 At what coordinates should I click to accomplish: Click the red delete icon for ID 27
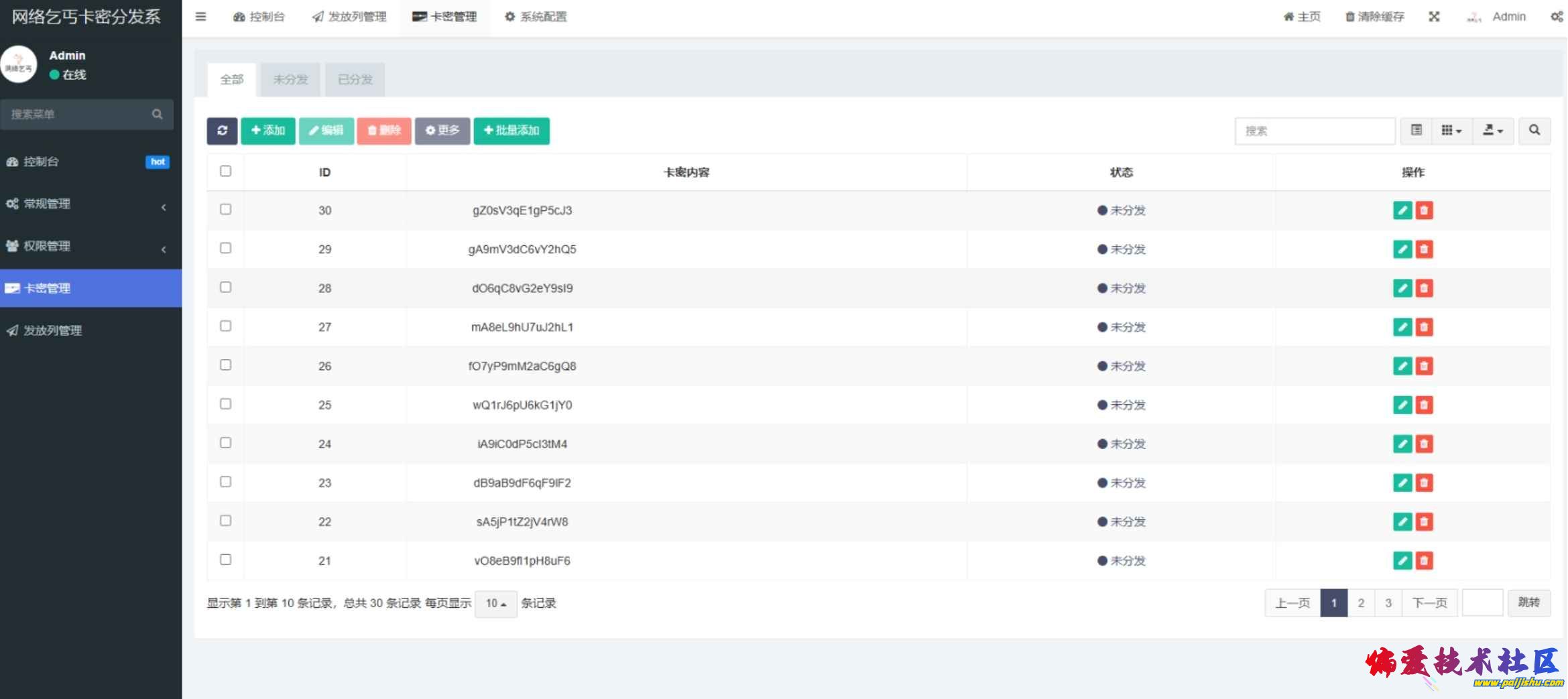tap(1424, 327)
